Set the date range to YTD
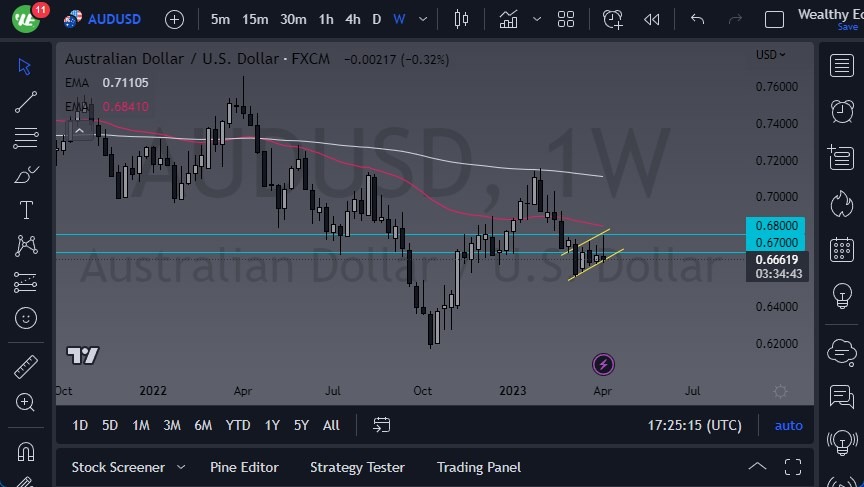The width and height of the screenshot is (864, 487). click(x=237, y=425)
